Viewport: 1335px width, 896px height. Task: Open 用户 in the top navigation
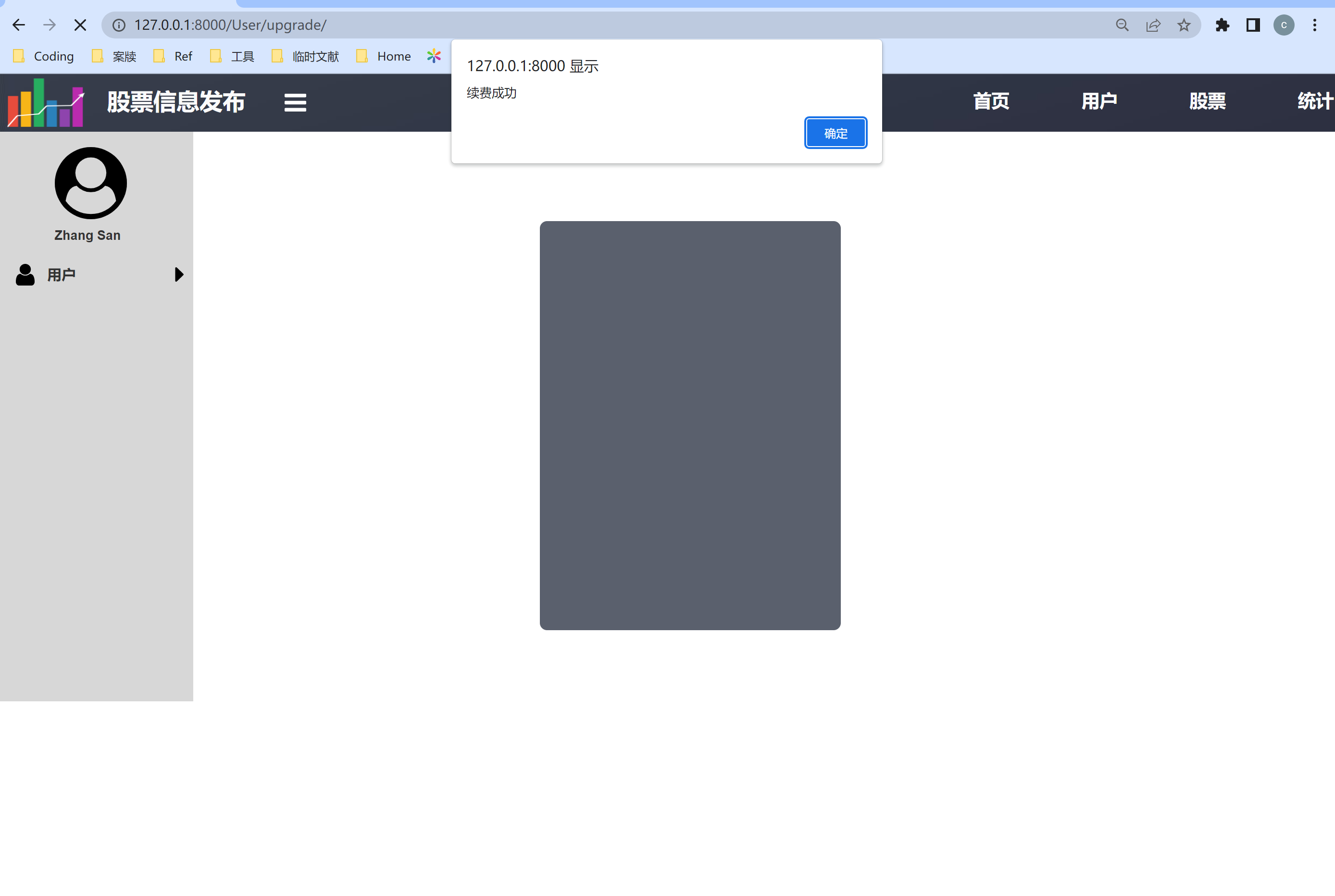pyautogui.click(x=1098, y=102)
